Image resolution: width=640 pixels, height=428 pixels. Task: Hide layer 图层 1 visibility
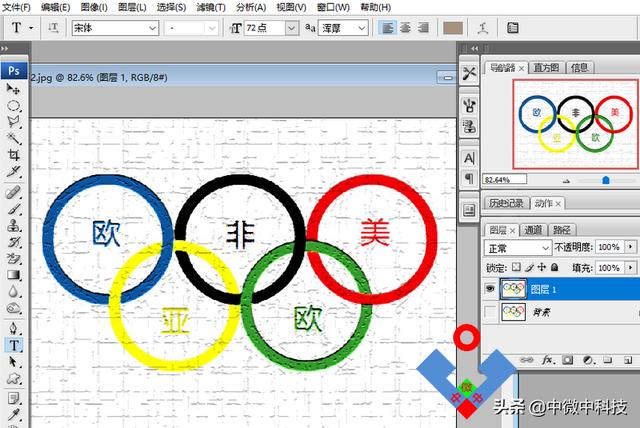click(x=489, y=289)
